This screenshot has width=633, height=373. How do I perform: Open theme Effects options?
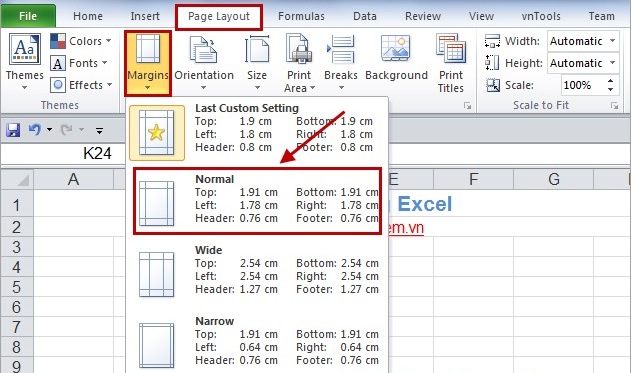coord(81,85)
